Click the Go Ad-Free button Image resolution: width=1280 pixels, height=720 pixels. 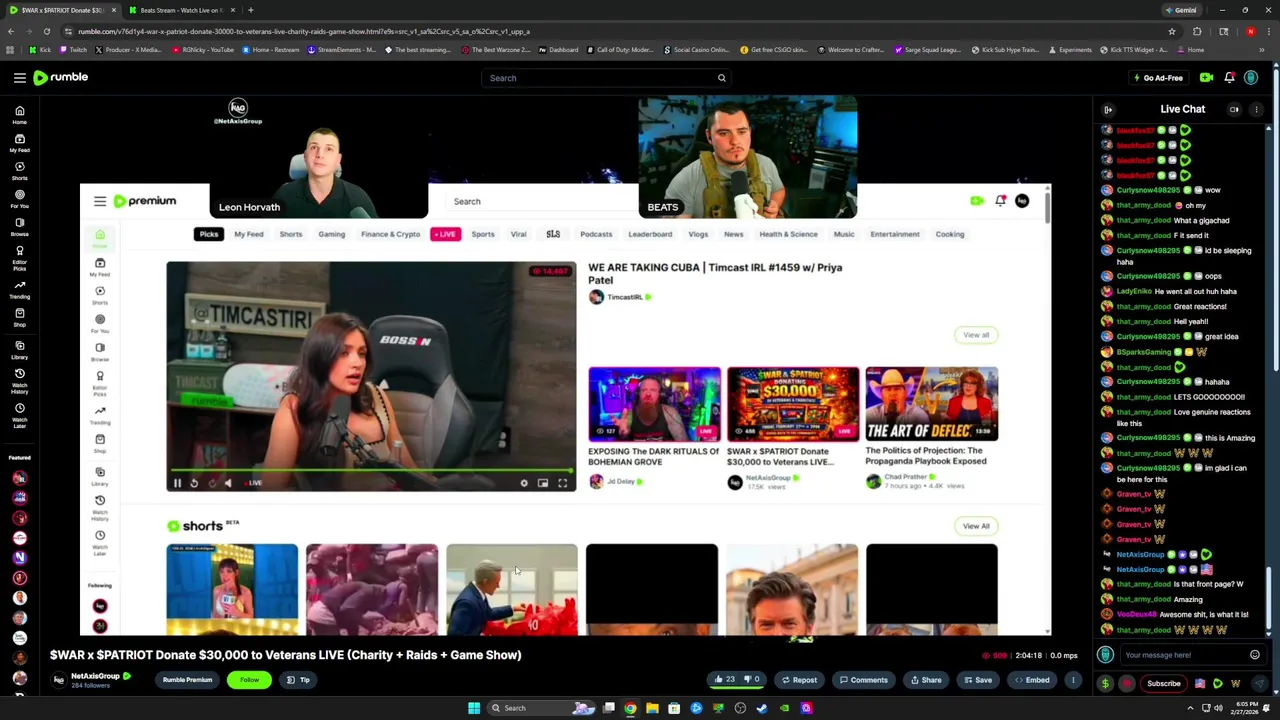(1157, 78)
